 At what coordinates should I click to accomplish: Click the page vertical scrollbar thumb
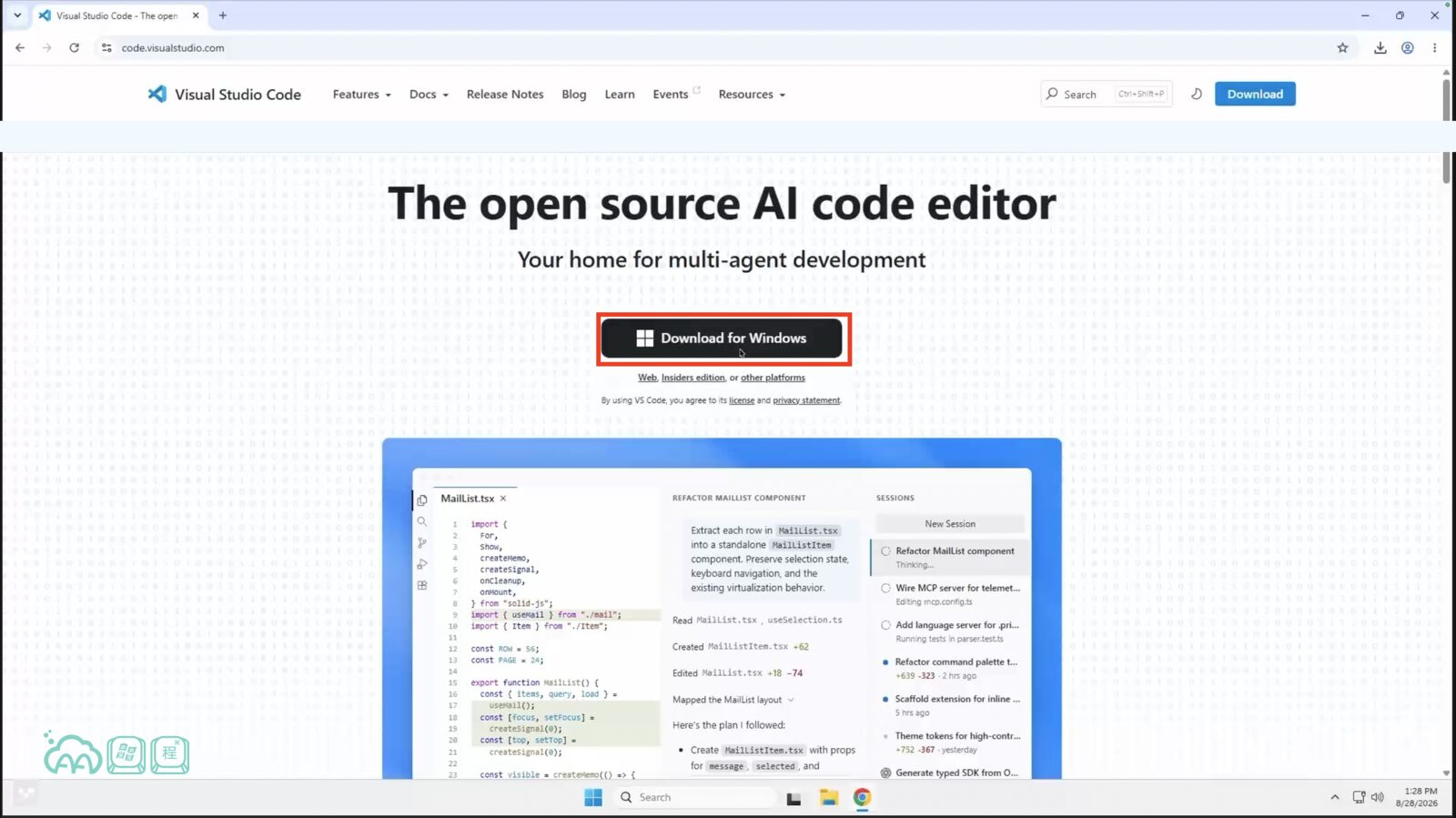pyautogui.click(x=1446, y=130)
